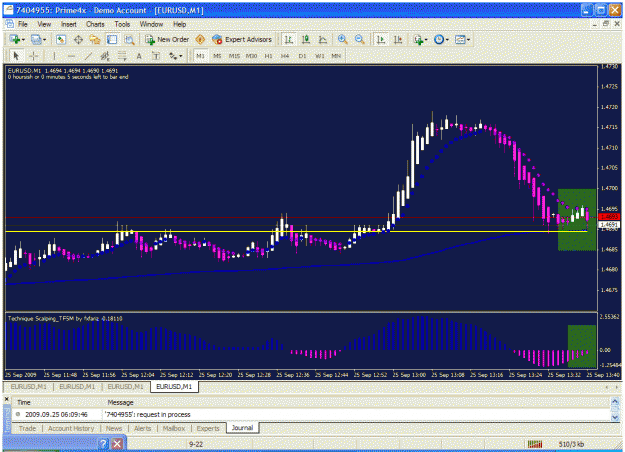Select the Crosshair tool

tap(33, 56)
